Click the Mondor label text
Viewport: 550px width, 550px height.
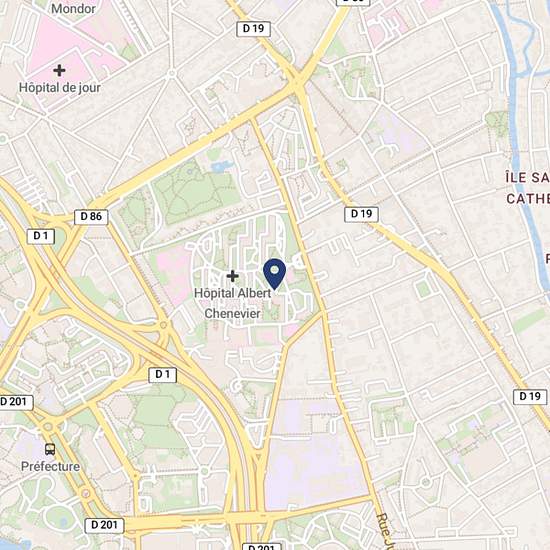point(73,8)
